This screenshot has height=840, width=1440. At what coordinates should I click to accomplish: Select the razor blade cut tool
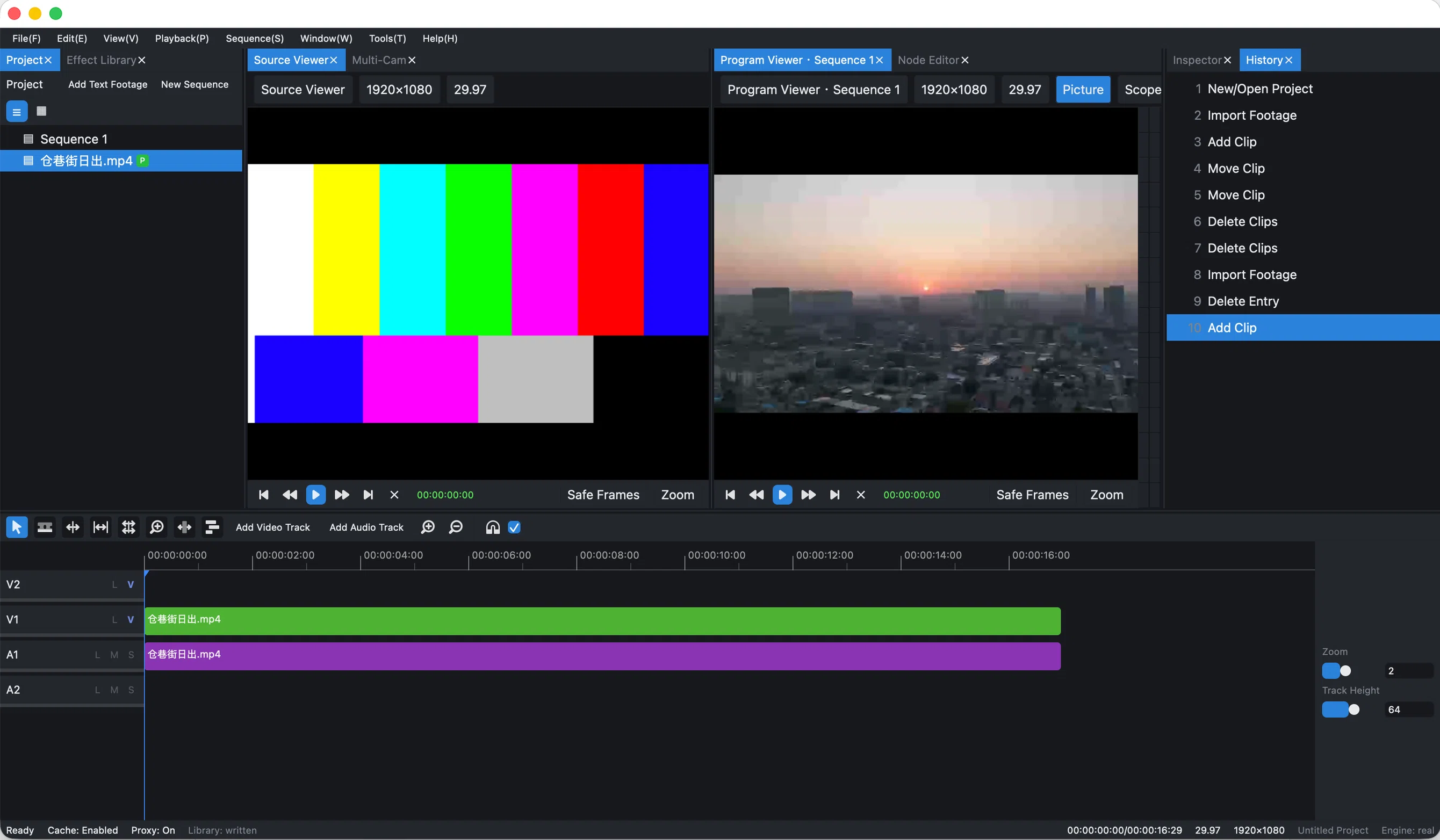point(45,527)
